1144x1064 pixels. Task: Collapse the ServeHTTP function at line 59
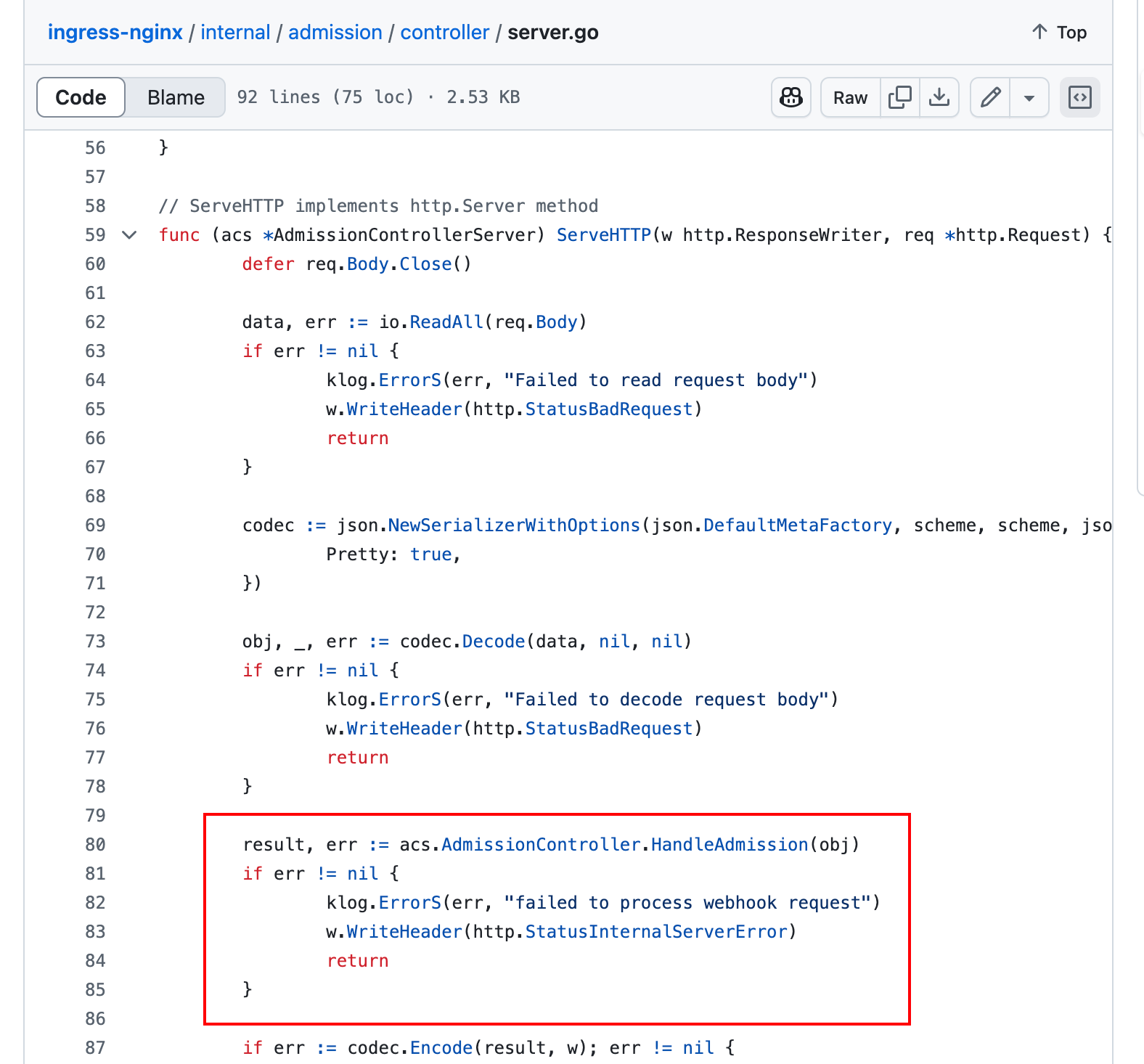[129, 235]
